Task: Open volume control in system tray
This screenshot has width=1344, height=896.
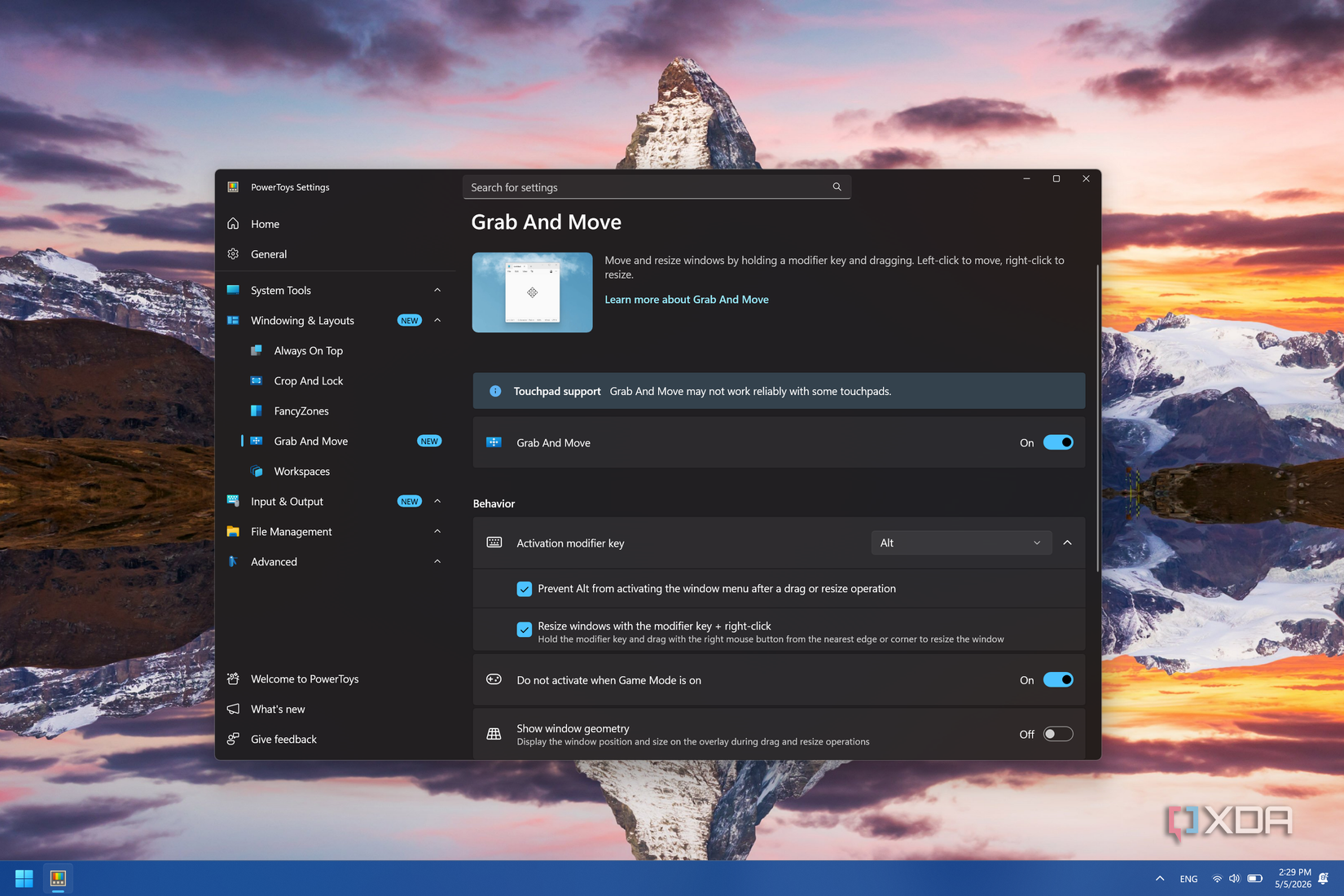Action: (1235, 879)
